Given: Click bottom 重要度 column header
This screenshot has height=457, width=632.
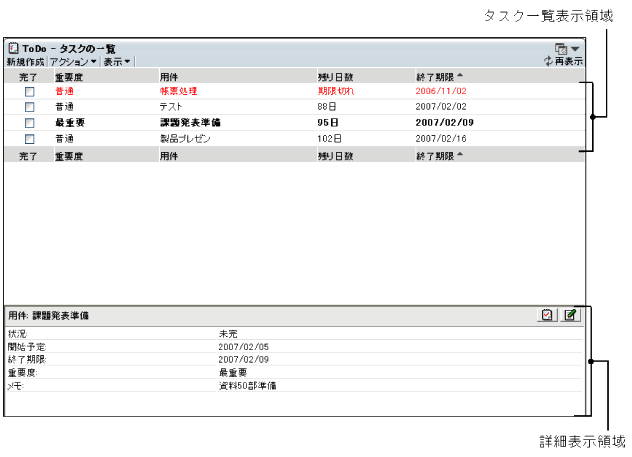Looking at the screenshot, I should click(69, 156).
